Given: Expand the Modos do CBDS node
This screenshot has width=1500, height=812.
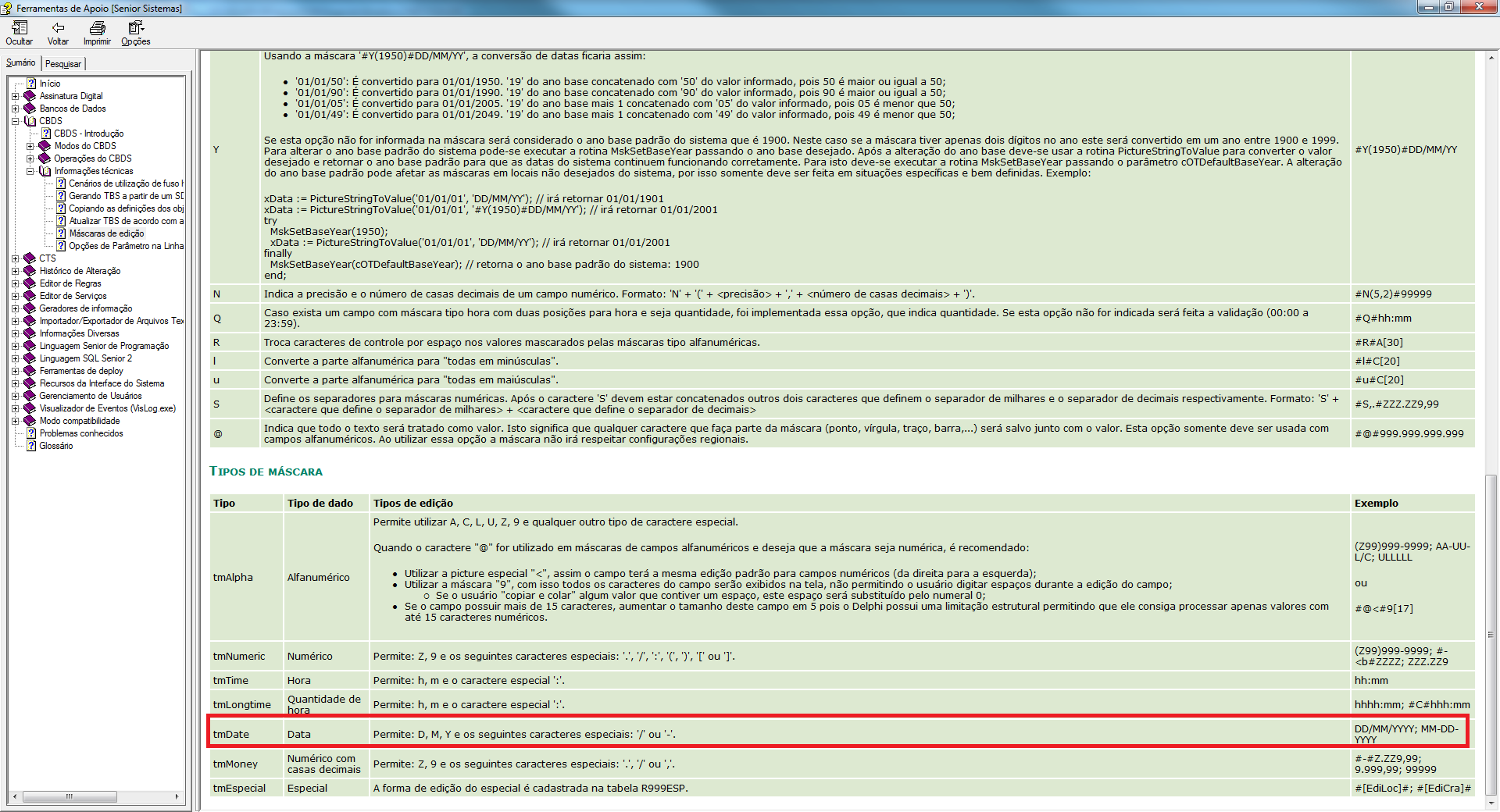Looking at the screenshot, I should [x=30, y=146].
